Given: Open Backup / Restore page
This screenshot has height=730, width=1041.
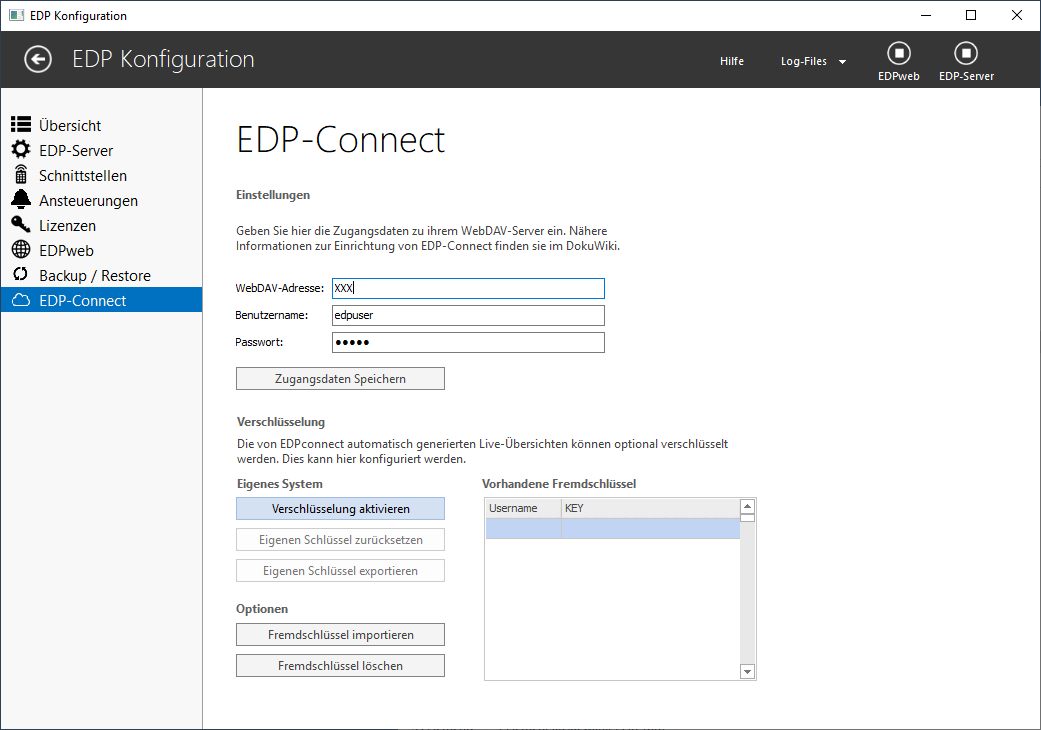Looking at the screenshot, I should pos(101,275).
